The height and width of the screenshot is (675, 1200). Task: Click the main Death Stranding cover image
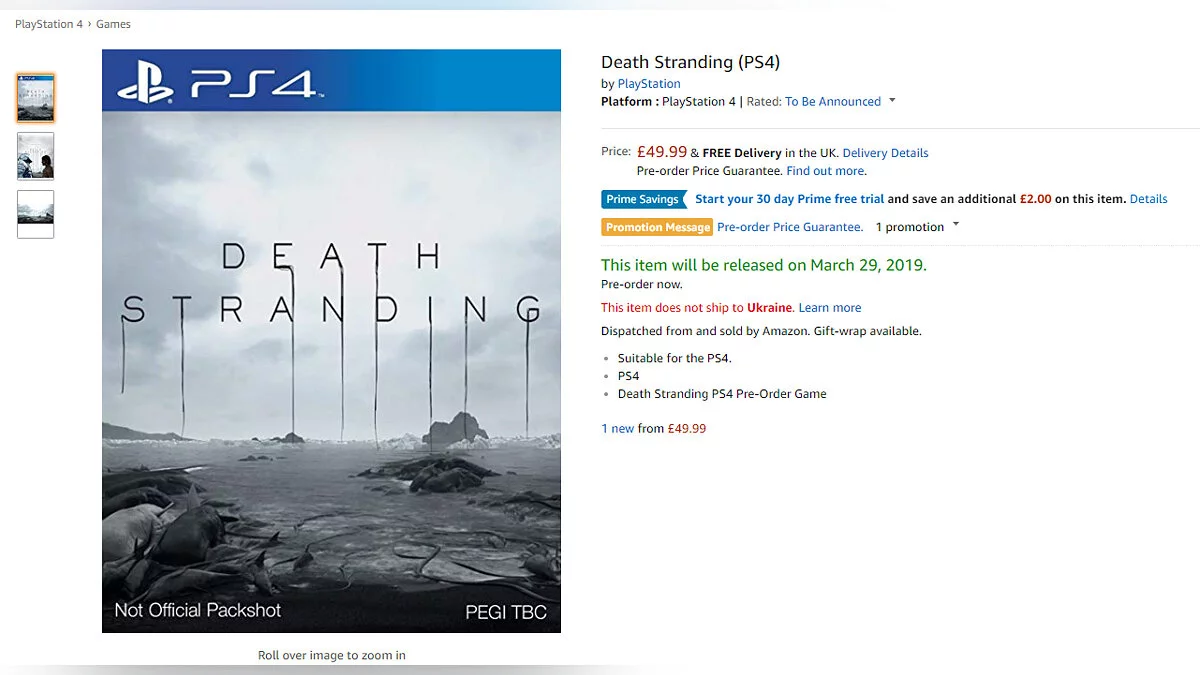click(331, 341)
